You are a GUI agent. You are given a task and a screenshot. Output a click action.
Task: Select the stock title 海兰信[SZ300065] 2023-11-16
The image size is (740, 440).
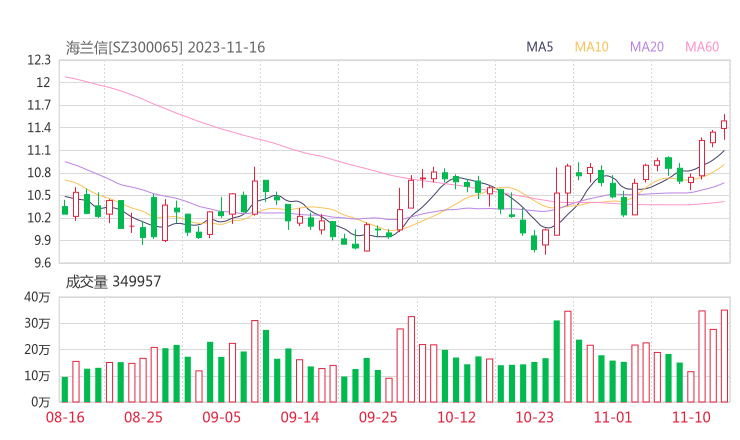coord(165,48)
